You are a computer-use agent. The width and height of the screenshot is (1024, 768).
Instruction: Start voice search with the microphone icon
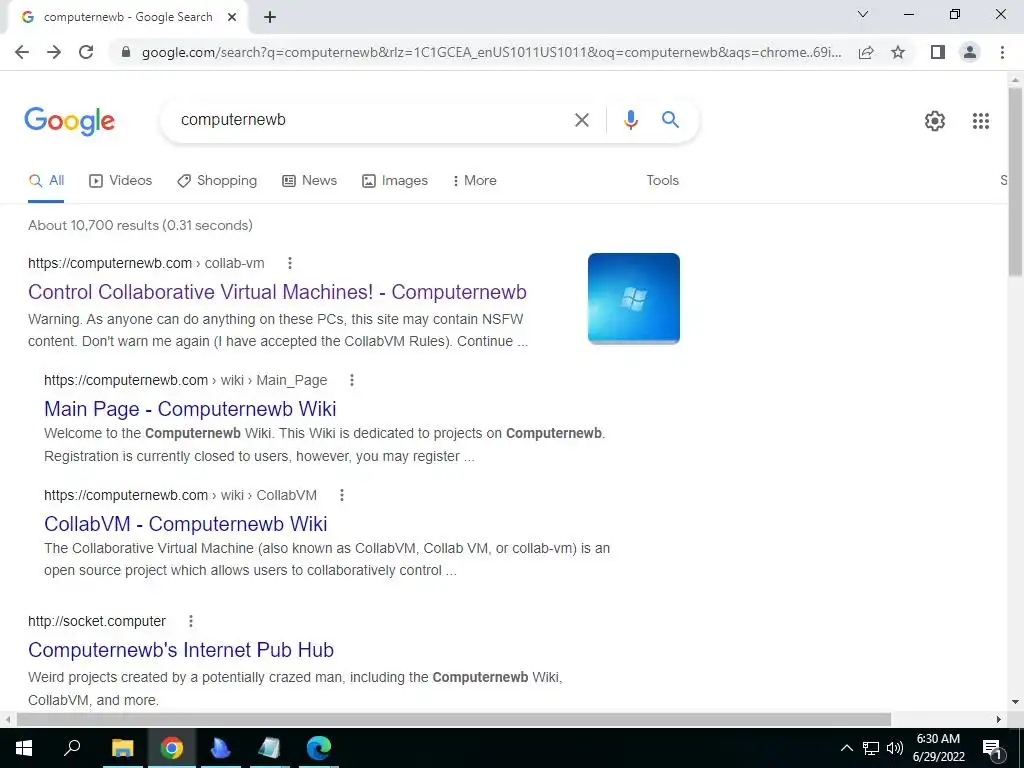pyautogui.click(x=630, y=120)
